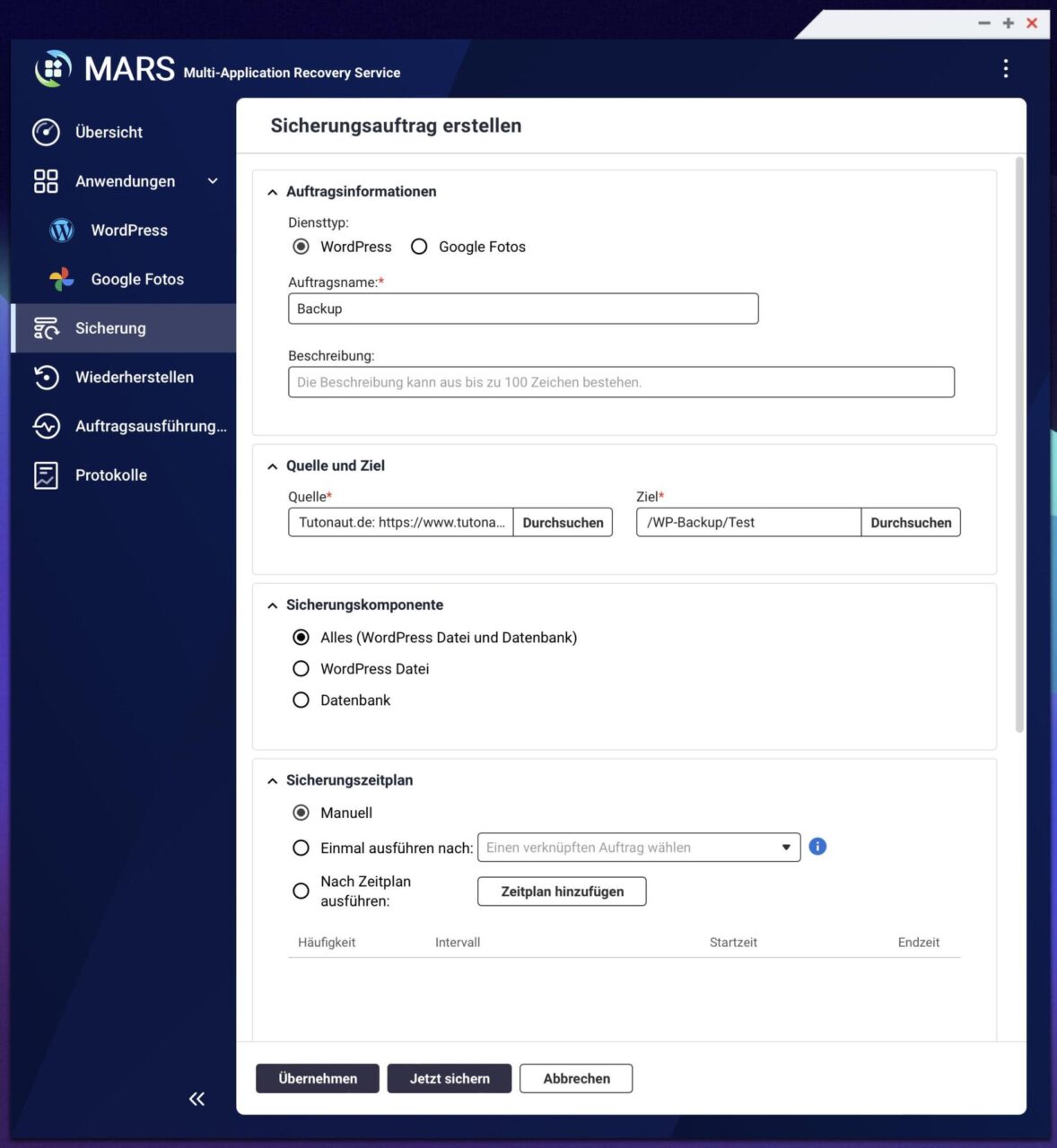This screenshot has width=1057, height=1148.
Task: Click the form's vertical scrollbar
Action: click(x=1019, y=444)
